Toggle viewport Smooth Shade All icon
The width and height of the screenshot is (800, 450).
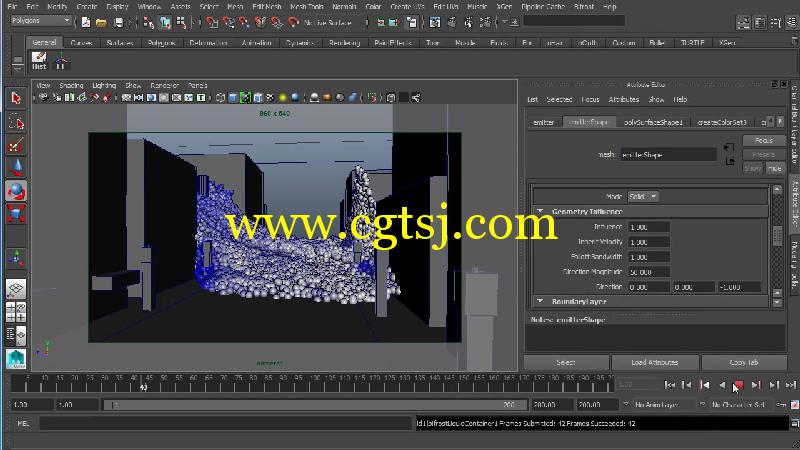[x=233, y=97]
